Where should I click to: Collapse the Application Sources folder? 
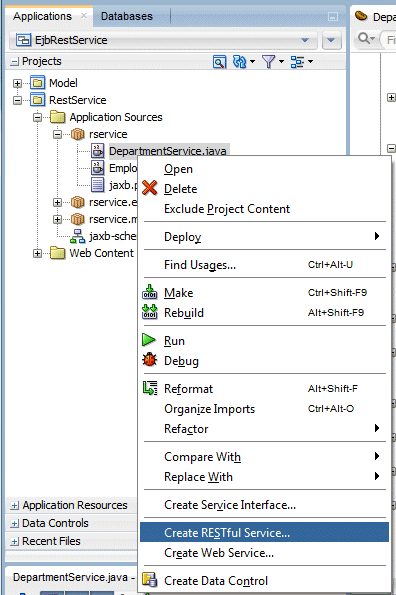37,117
